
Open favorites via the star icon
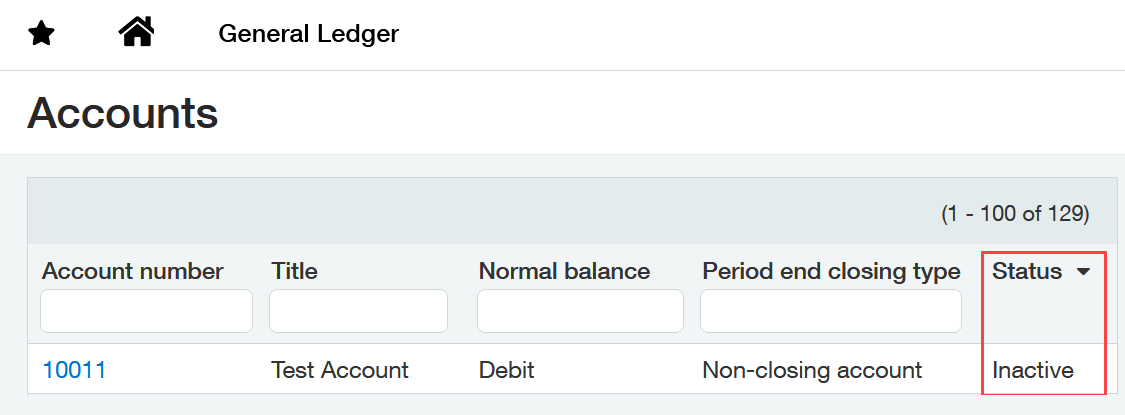tap(41, 34)
